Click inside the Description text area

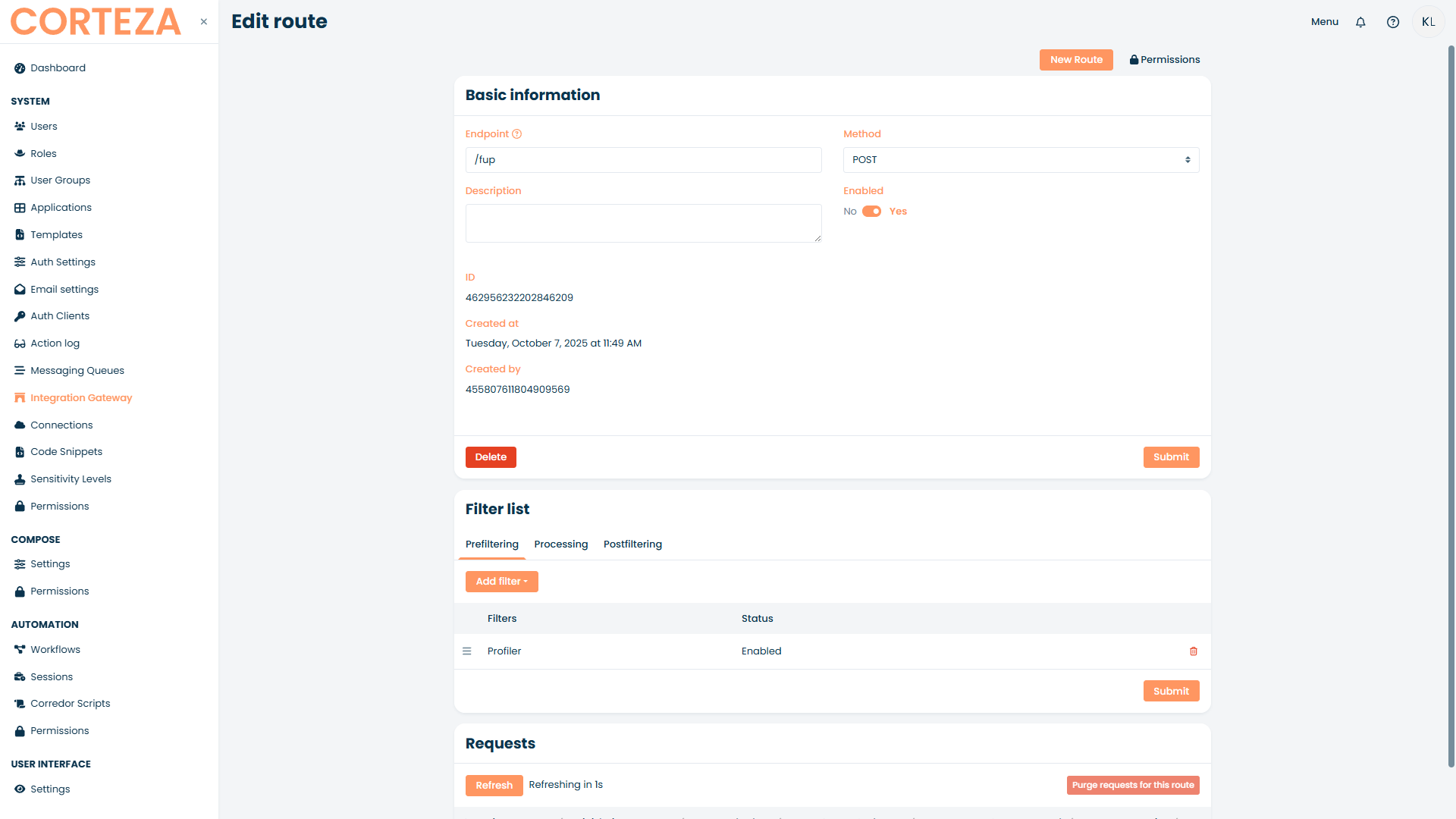pos(643,224)
